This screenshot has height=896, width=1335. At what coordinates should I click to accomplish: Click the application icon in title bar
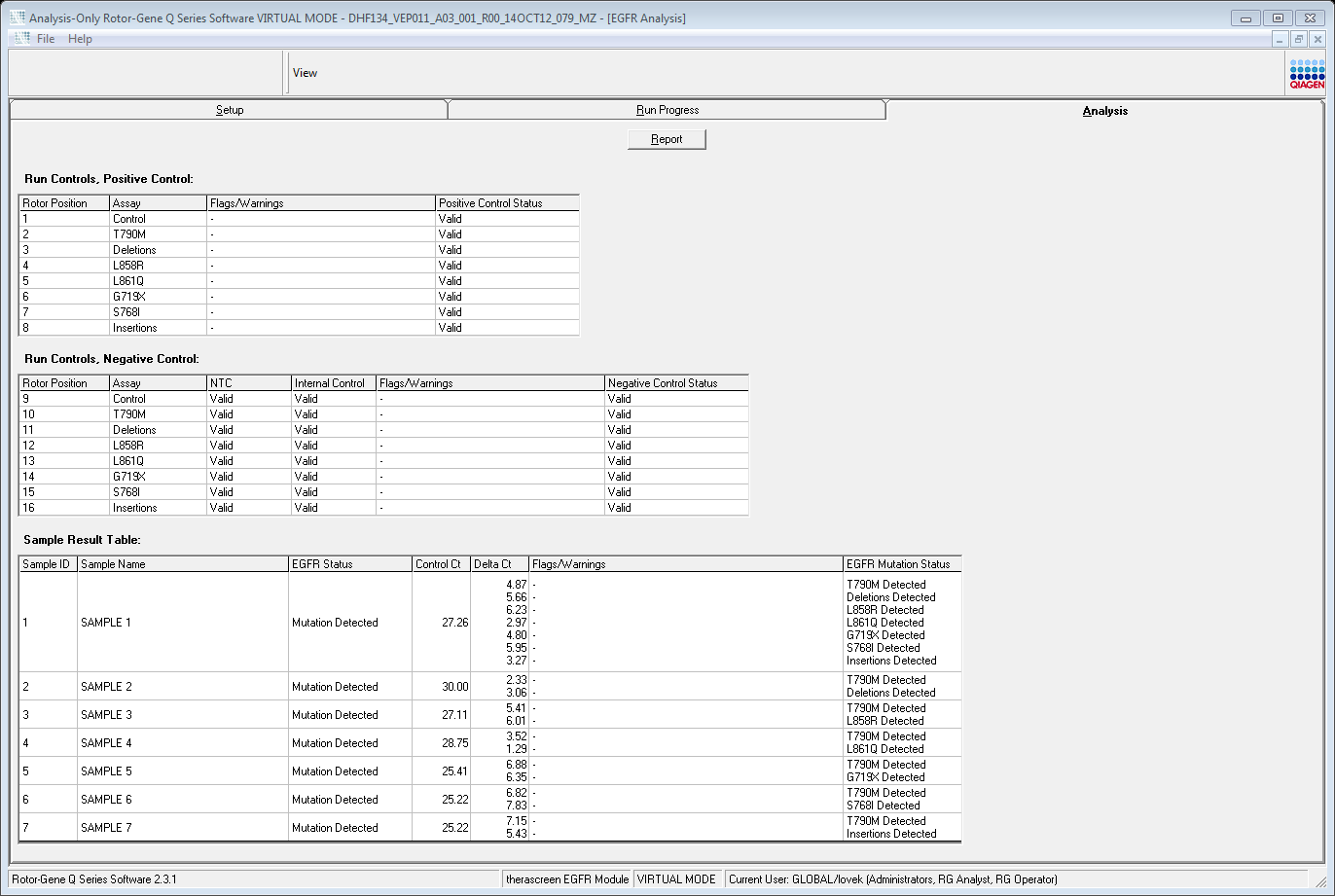point(18,18)
